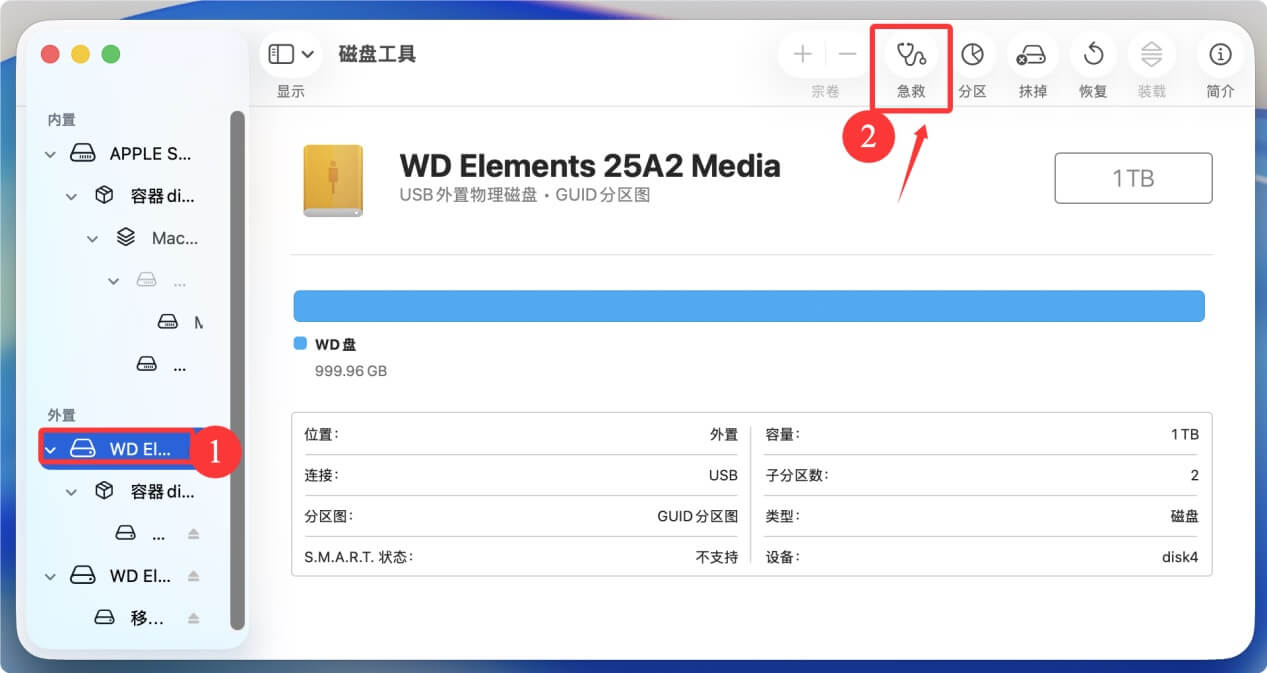Eject the volume under the selected WD Elements
1267x673 pixels.
pos(194,532)
